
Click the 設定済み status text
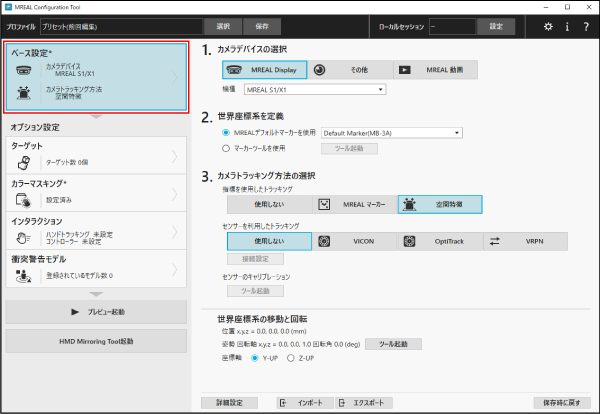(x=59, y=200)
